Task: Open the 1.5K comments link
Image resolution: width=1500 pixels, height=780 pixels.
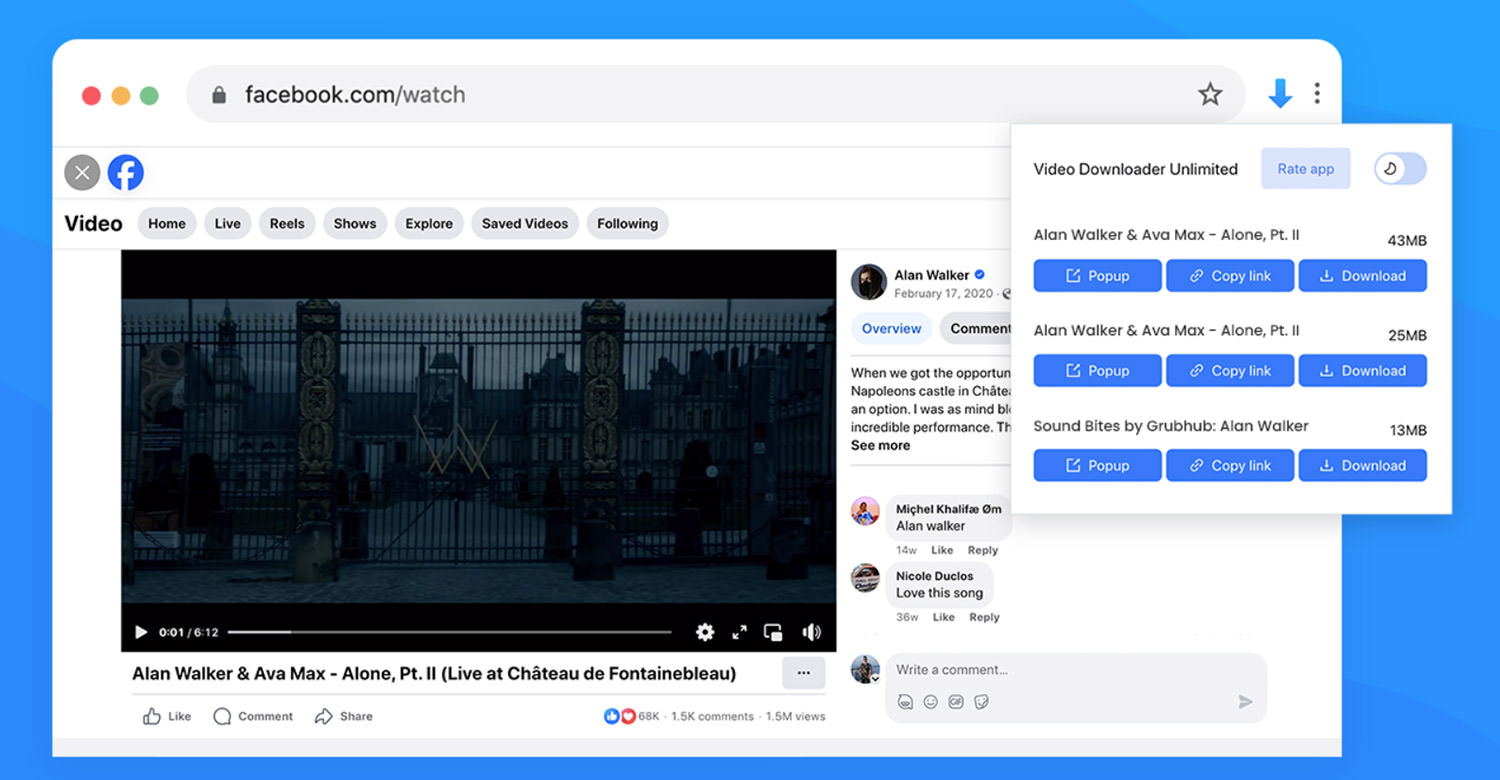Action: (712, 716)
